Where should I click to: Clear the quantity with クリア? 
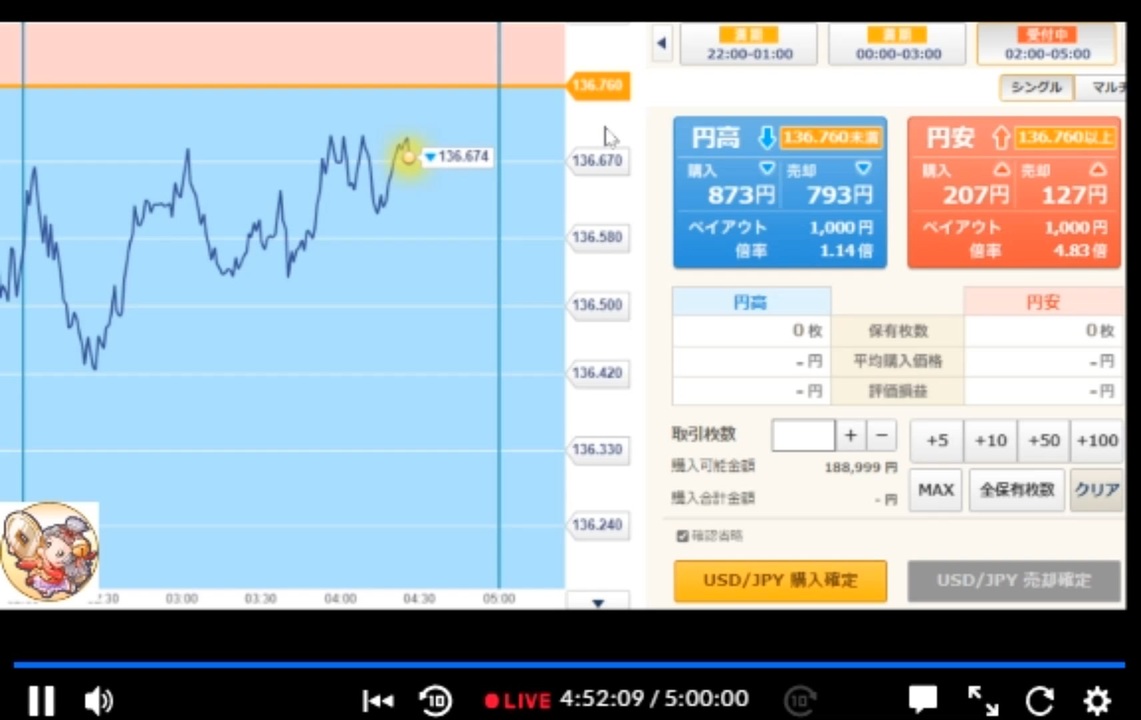tap(1097, 490)
